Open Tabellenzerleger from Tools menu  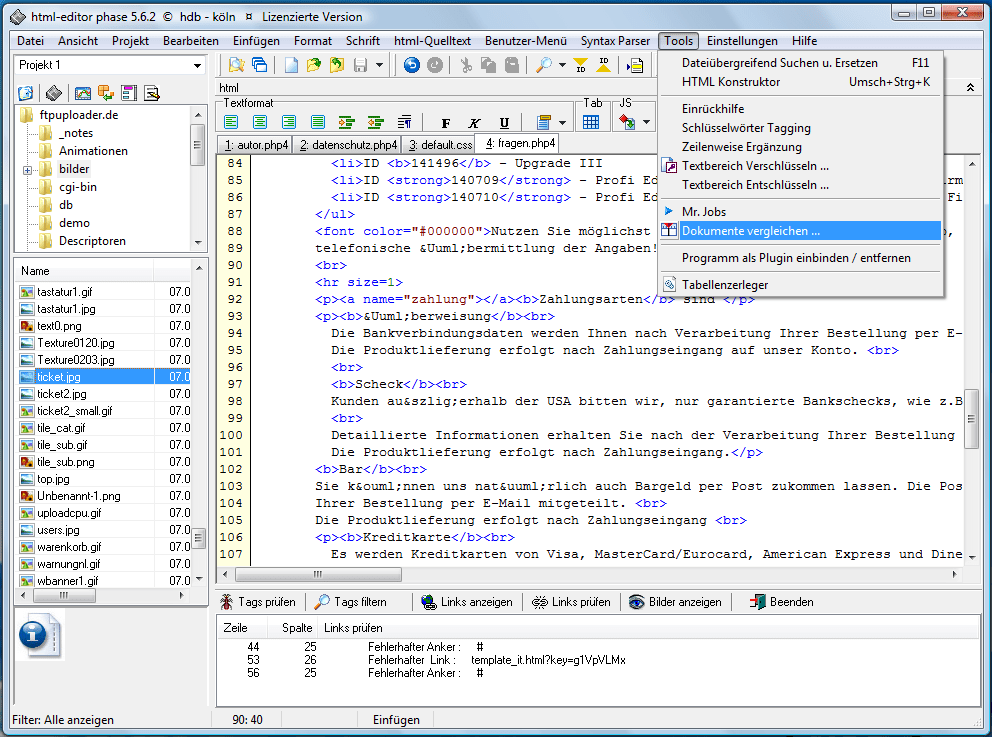[x=800, y=285]
